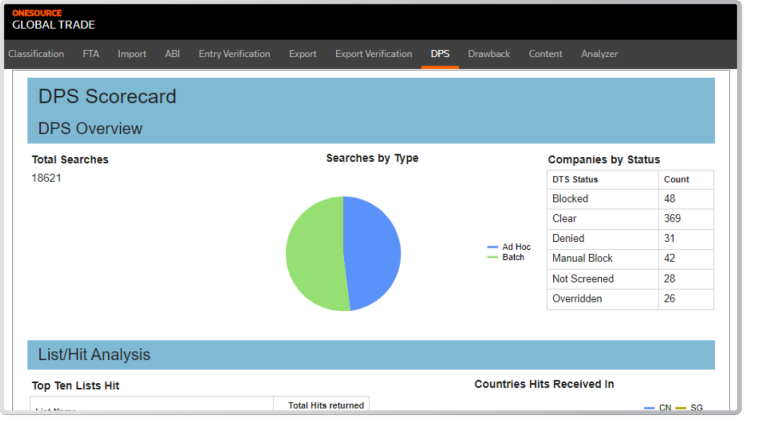768x432 pixels.
Task: Click the green Batch pie slice
Action: pos(314,255)
